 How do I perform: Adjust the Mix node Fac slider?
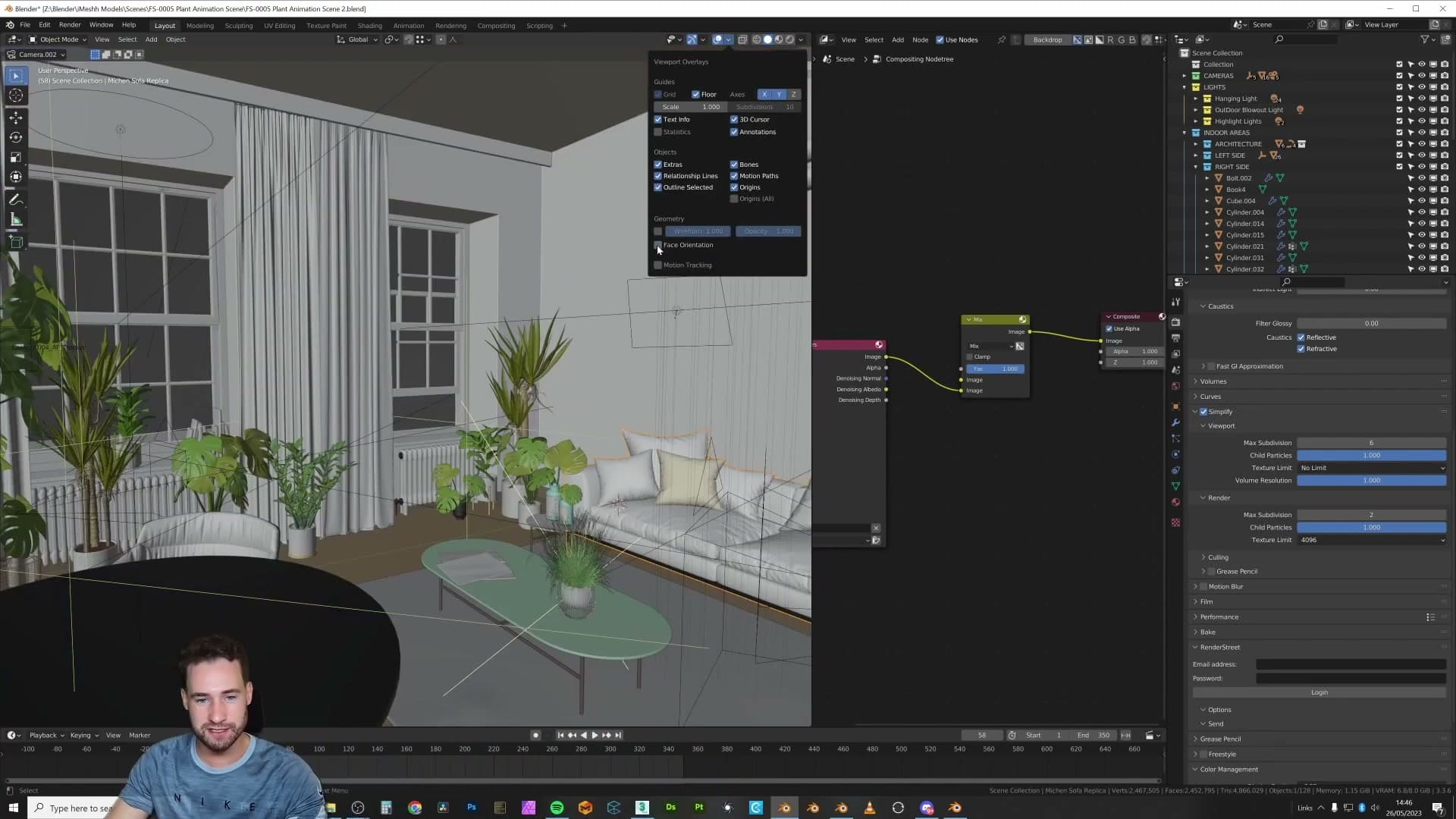(995, 369)
